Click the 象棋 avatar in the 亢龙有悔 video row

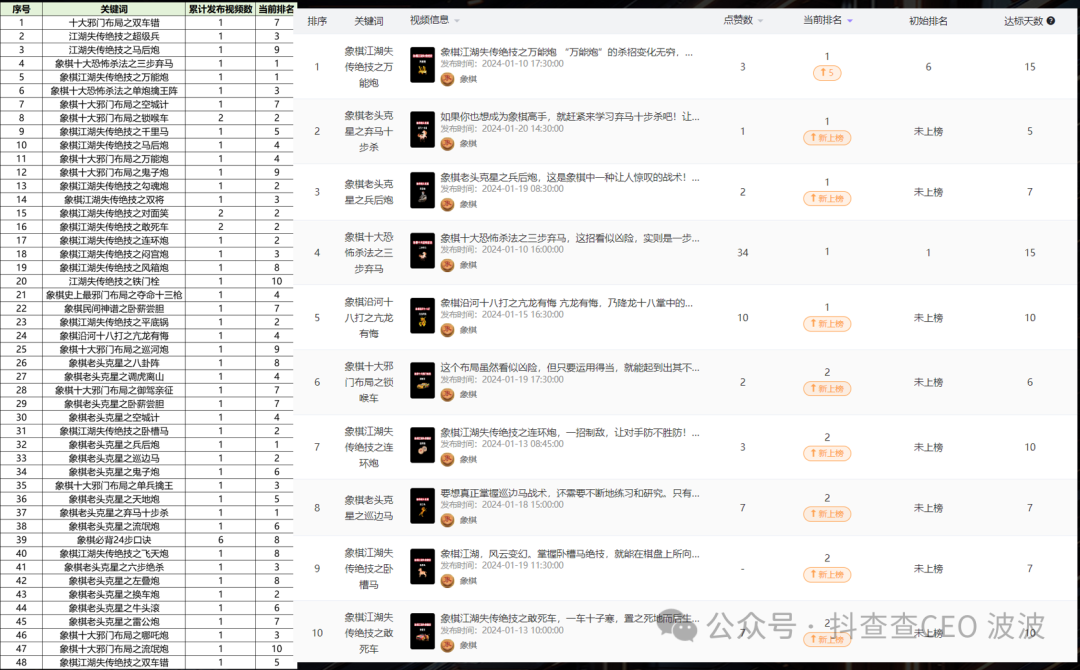point(447,330)
